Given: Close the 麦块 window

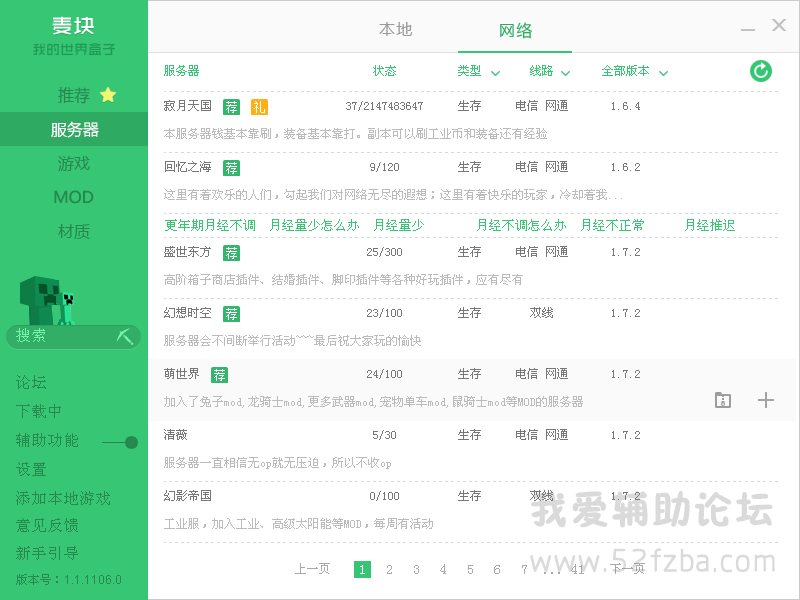Looking at the screenshot, I should pyautogui.click(x=779, y=24).
